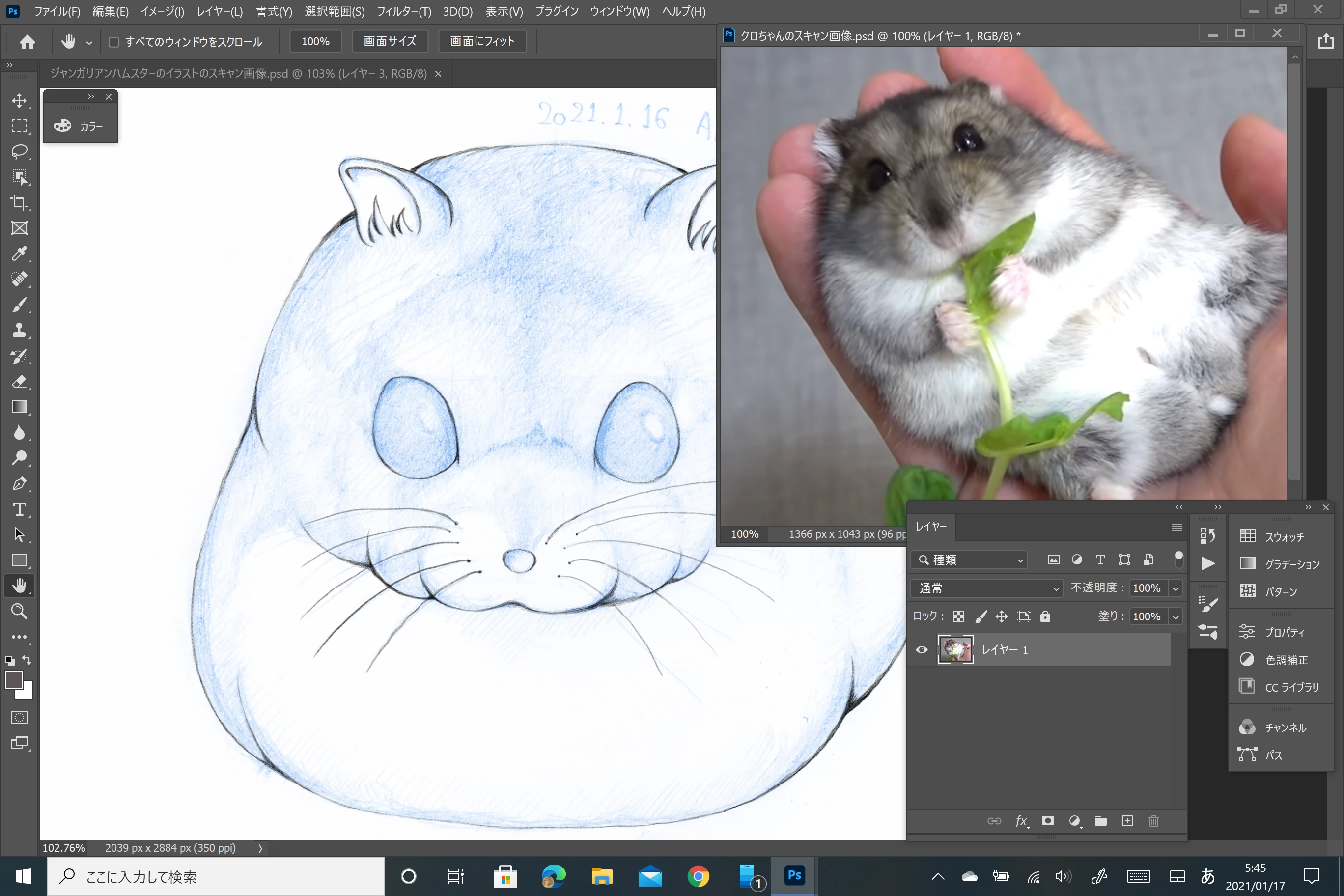Enable すべてのウィンドウをスクロール checkbox
The height and width of the screenshot is (896, 1344).
(113, 42)
